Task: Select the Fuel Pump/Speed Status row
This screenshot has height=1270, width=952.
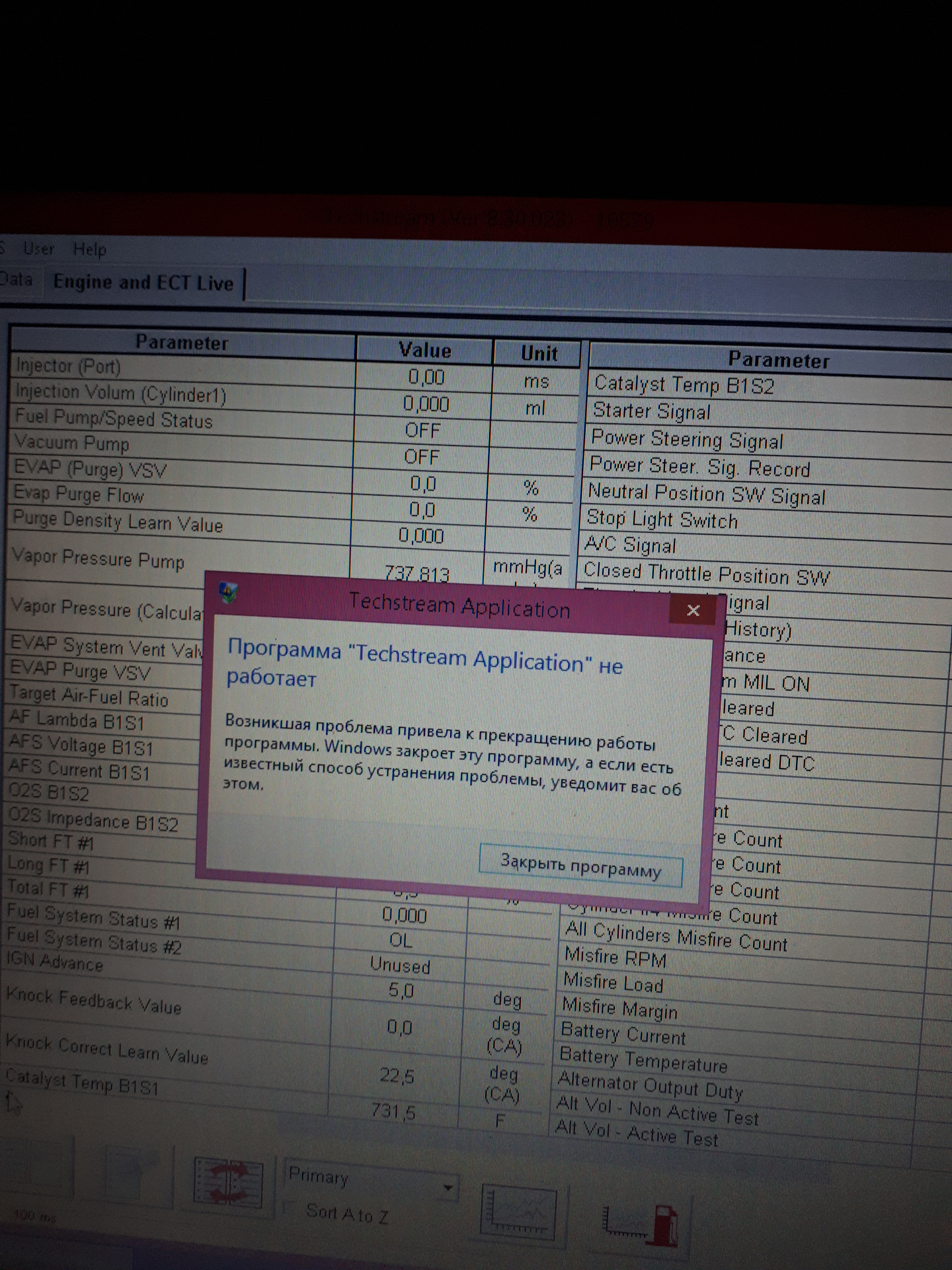Action: [x=114, y=419]
